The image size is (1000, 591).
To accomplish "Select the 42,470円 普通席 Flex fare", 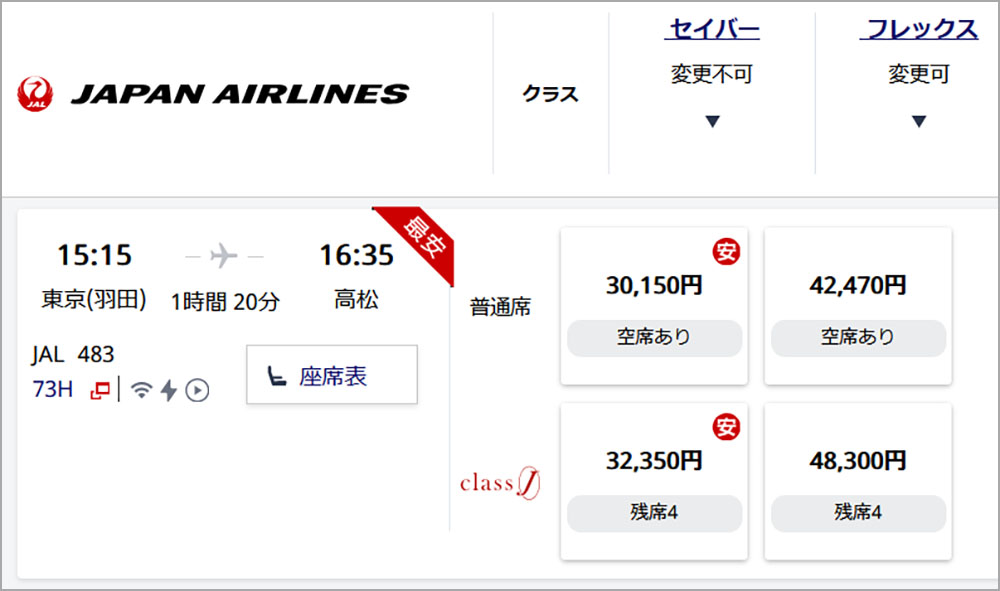I will (x=858, y=306).
